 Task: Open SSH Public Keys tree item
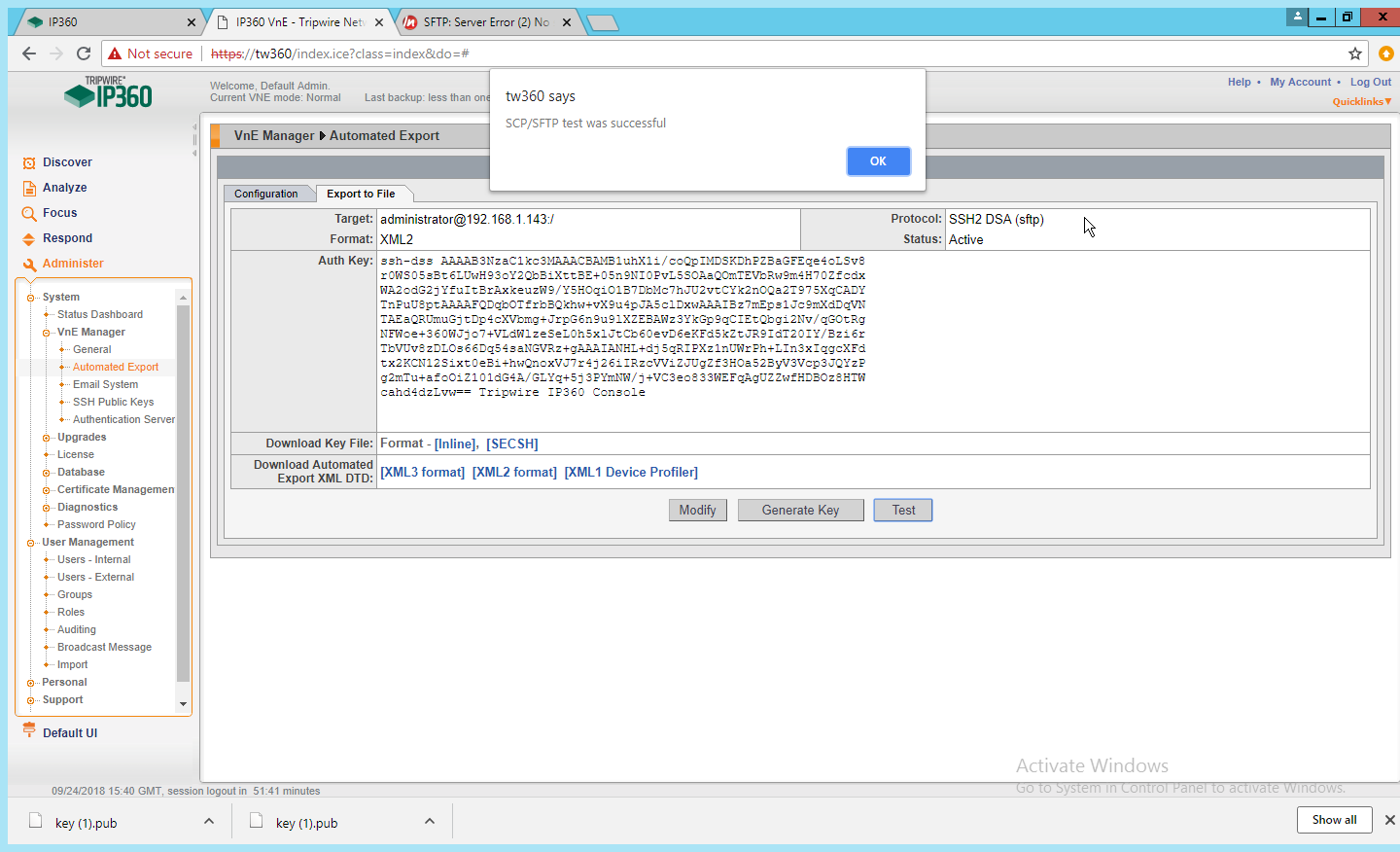(114, 403)
